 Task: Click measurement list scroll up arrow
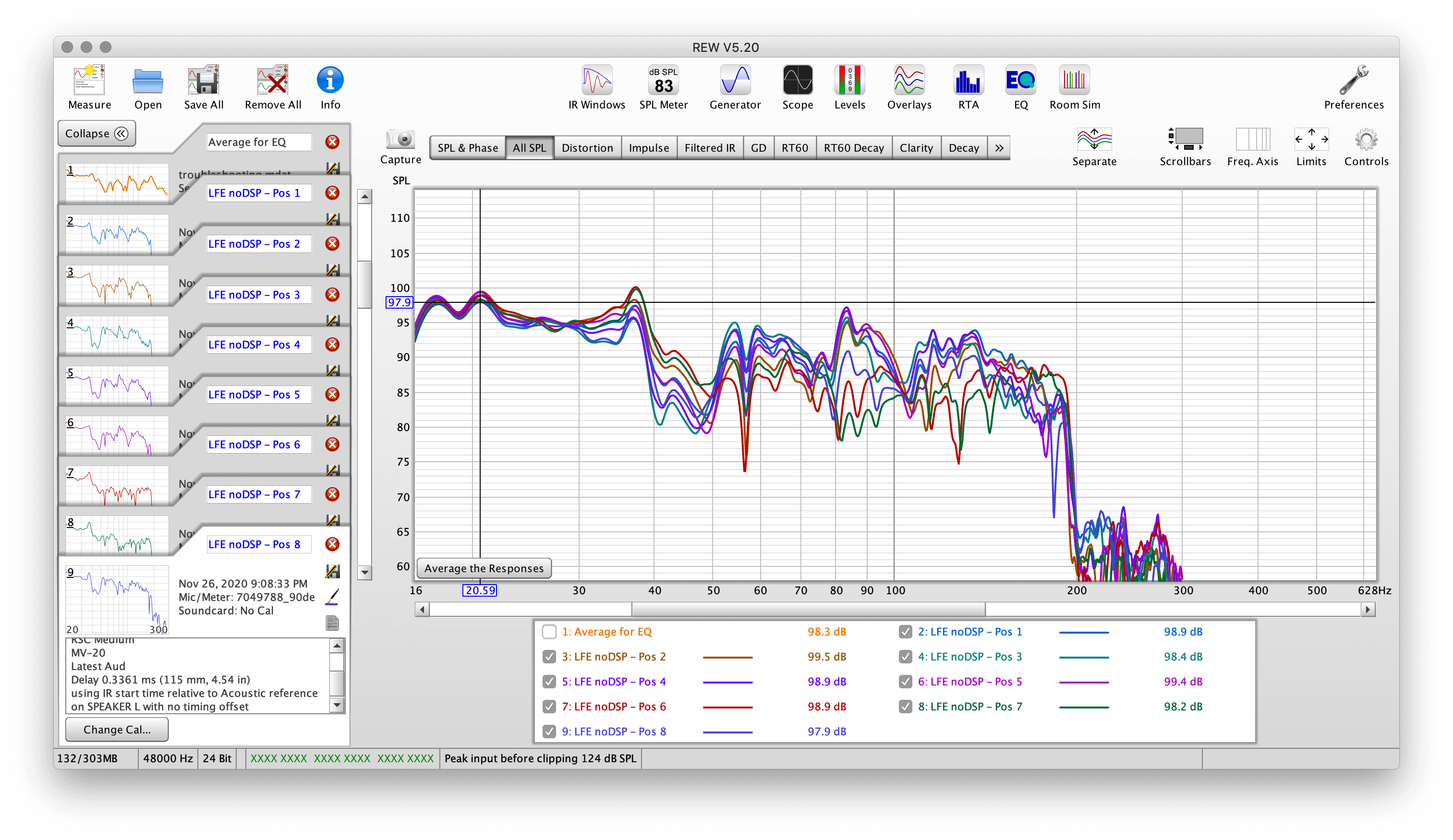tap(364, 197)
